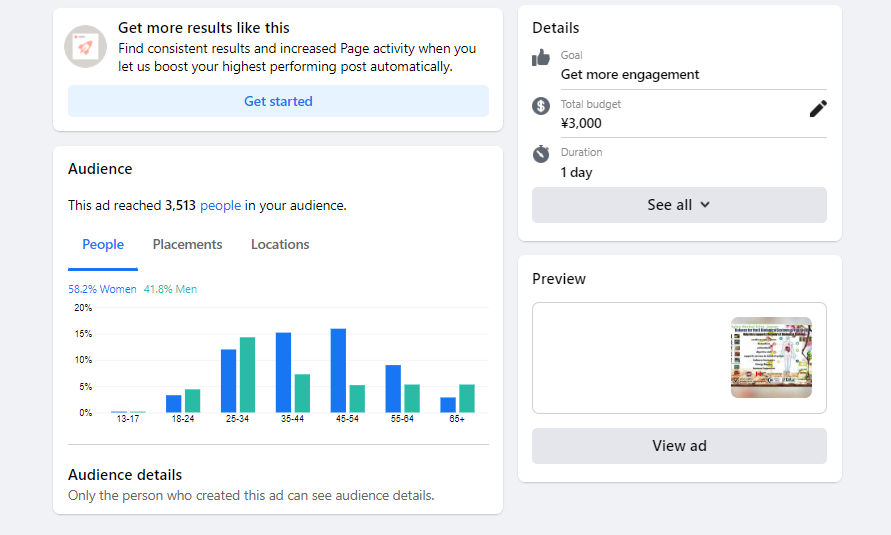Click the See all button
Image resolution: width=891 pixels, height=535 pixels.
click(679, 205)
